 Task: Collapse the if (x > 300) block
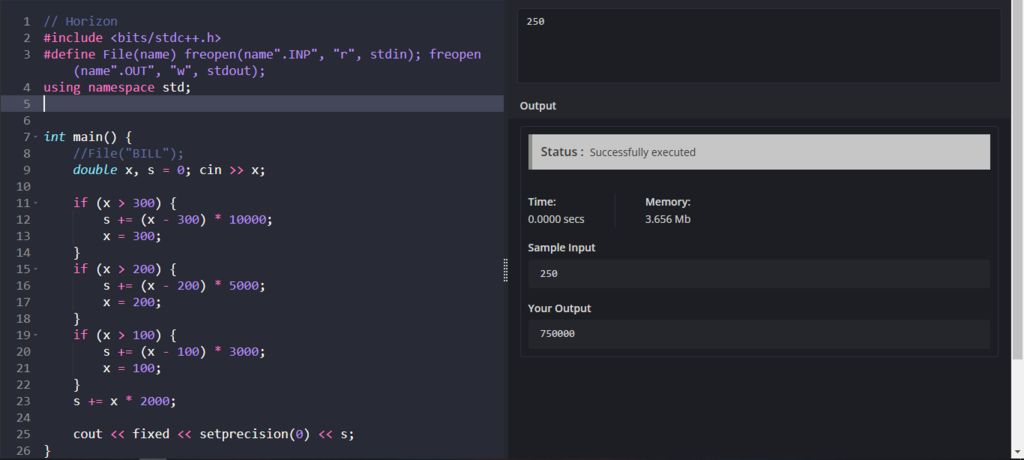[x=35, y=203]
